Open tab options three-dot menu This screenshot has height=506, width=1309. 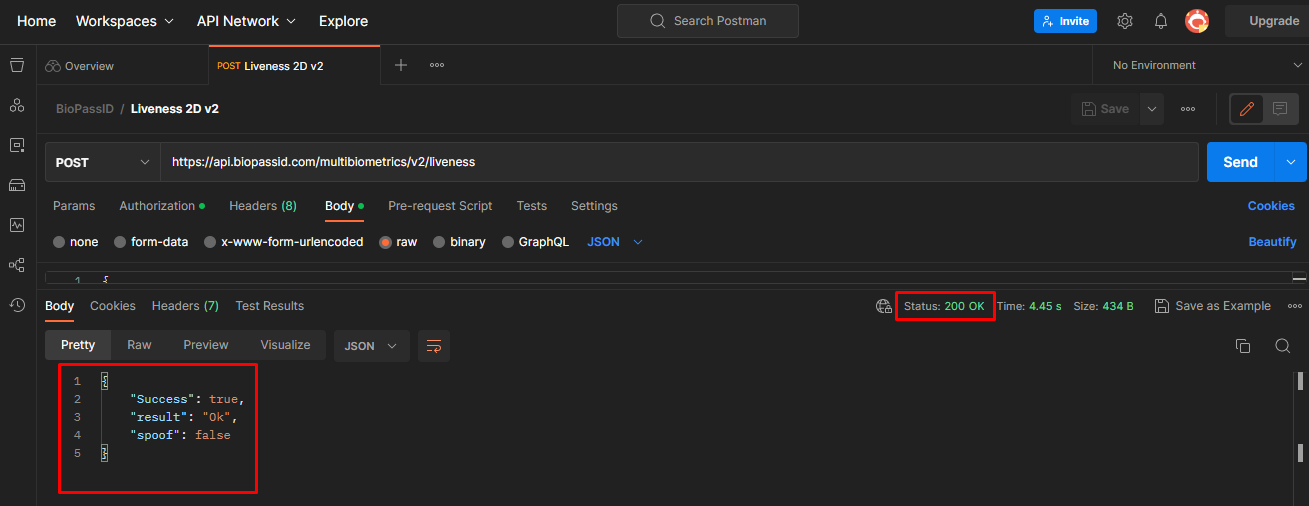(x=437, y=65)
